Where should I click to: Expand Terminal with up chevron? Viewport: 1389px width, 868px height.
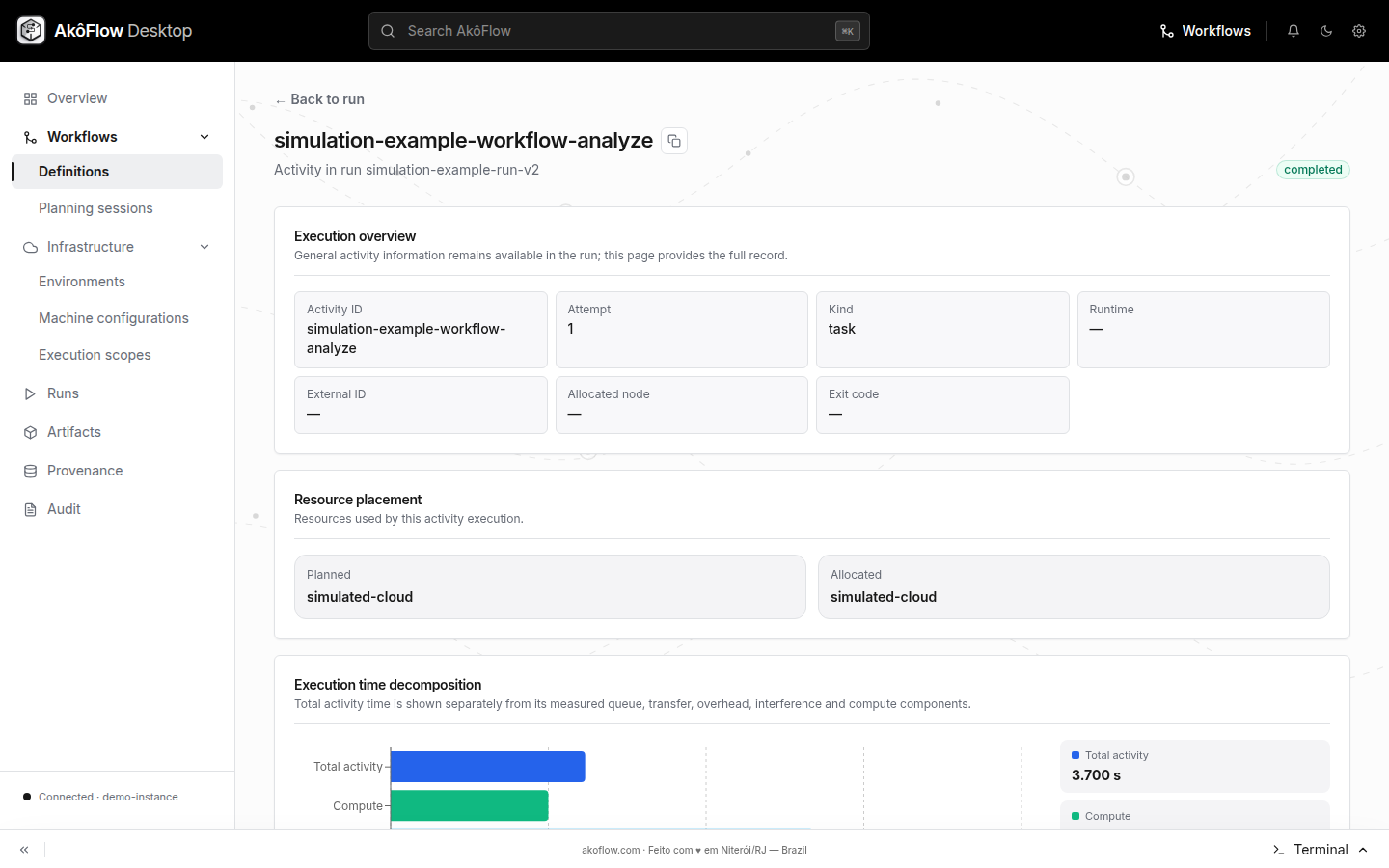[x=1363, y=850]
